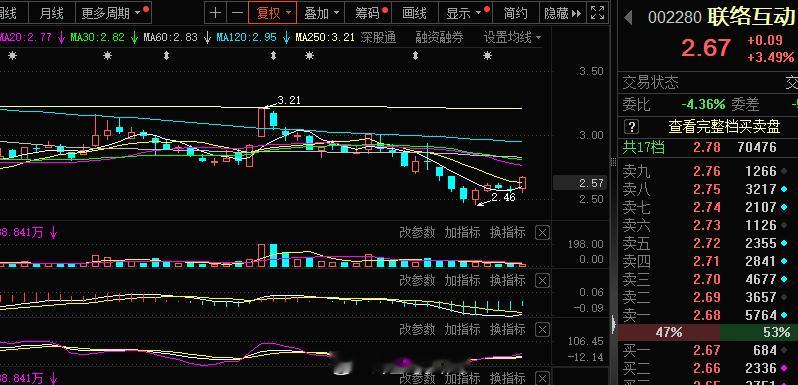The height and width of the screenshot is (385, 798).
Task: Toggle fullscreen chart view icon
Action: point(597,13)
